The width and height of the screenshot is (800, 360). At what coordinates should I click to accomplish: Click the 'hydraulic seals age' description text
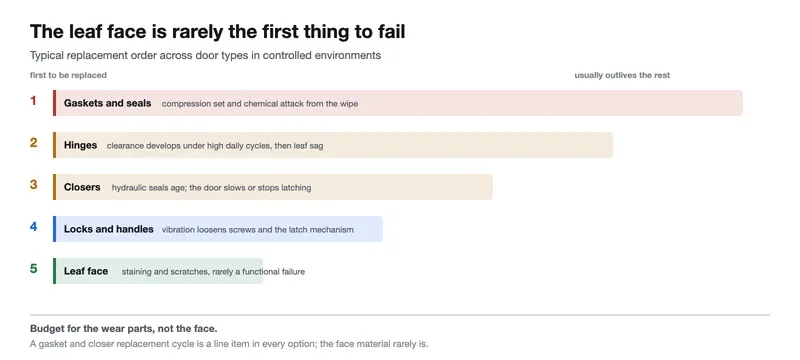pyautogui.click(x=211, y=188)
